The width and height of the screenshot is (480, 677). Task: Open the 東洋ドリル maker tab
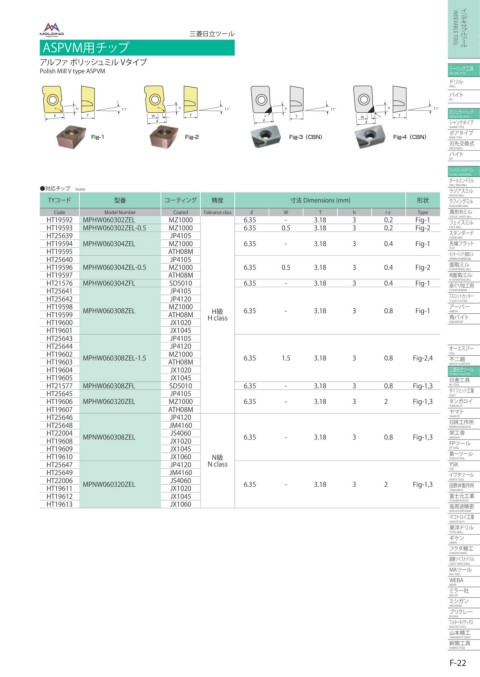[x=464, y=528]
